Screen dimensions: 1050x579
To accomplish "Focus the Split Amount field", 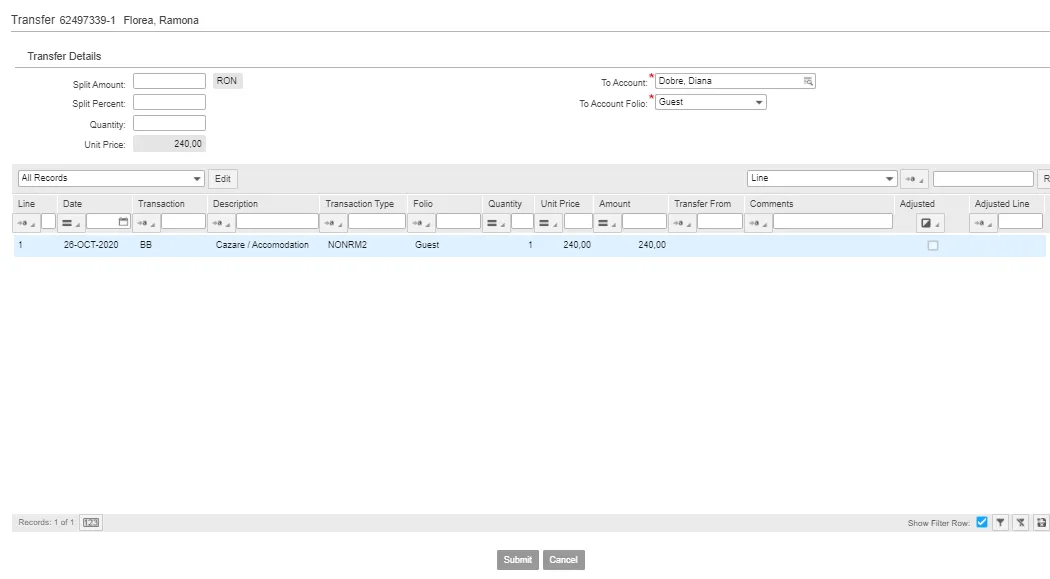I will 169,81.
